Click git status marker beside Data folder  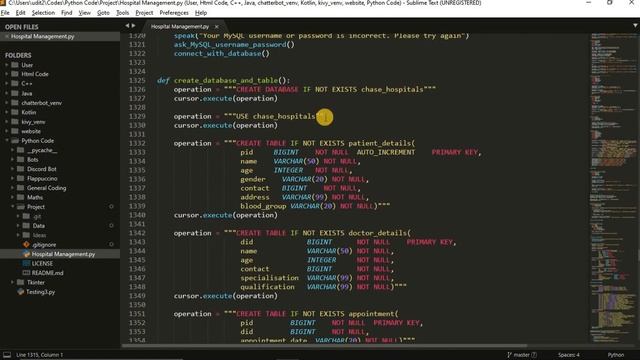[x=111, y=226]
